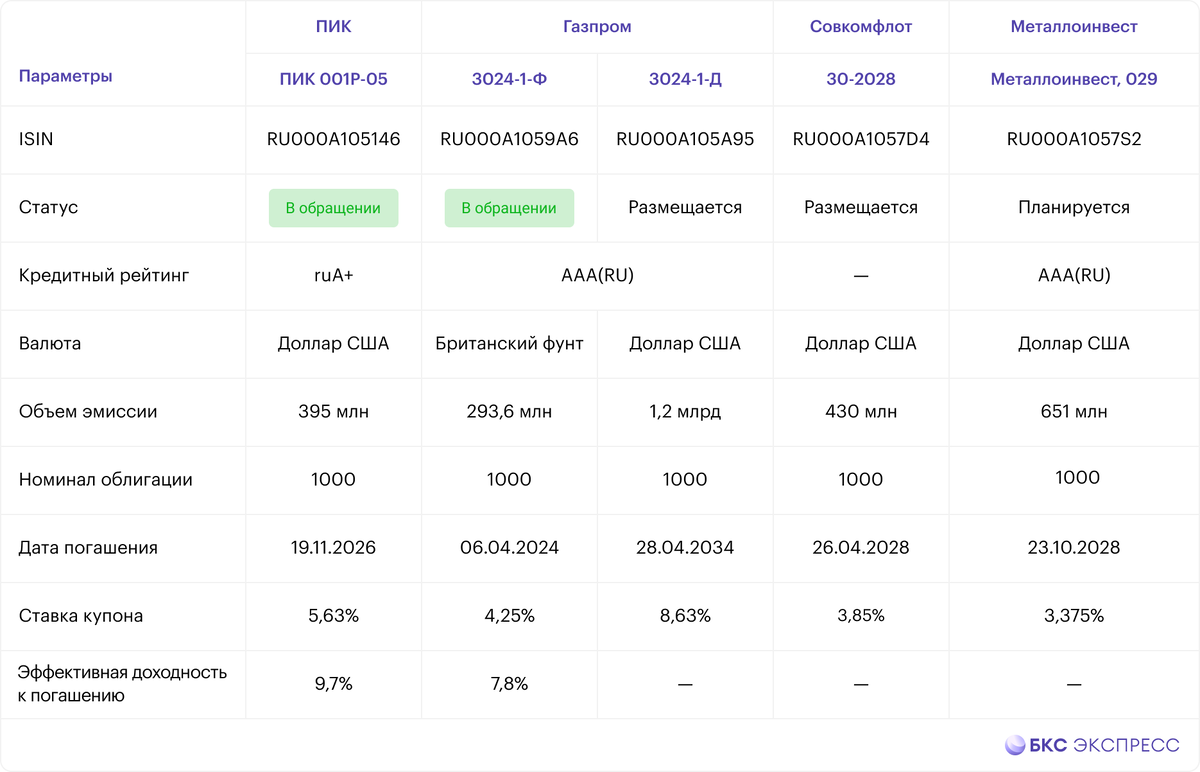Click maturity date 23.10.2028
This screenshot has height=772, width=1200.
point(1074,548)
